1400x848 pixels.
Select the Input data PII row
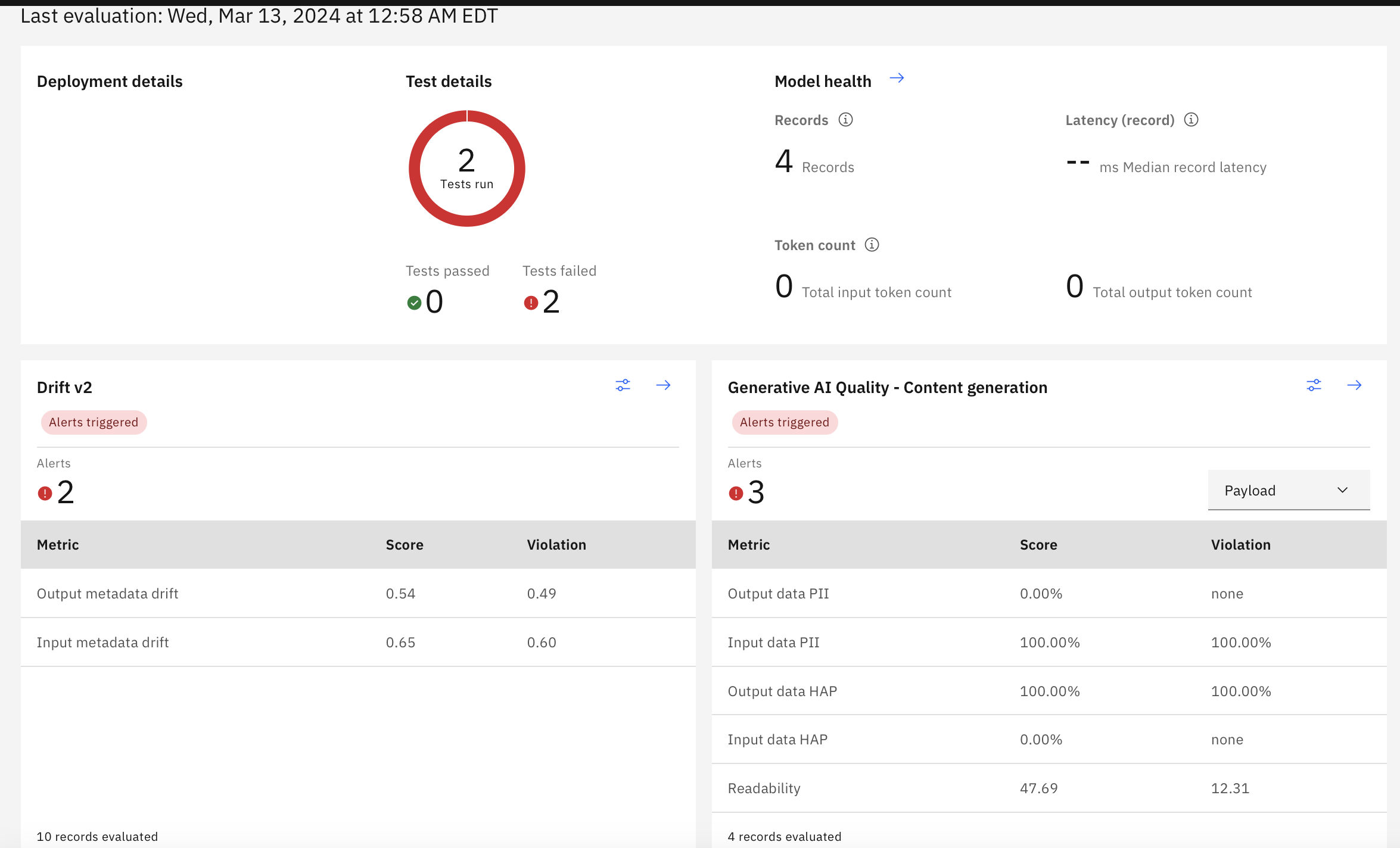(x=1049, y=642)
